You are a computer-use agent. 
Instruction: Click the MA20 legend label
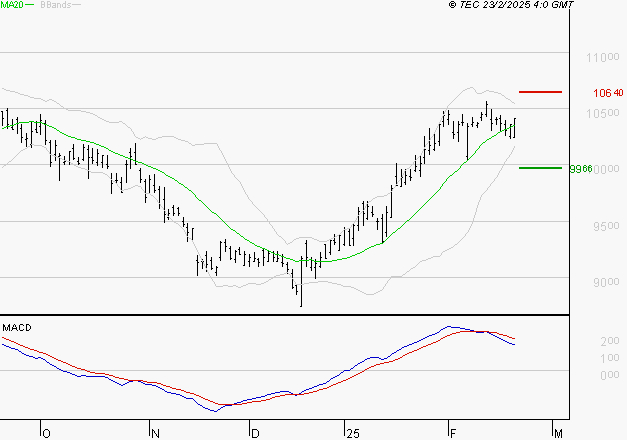(12, 5)
